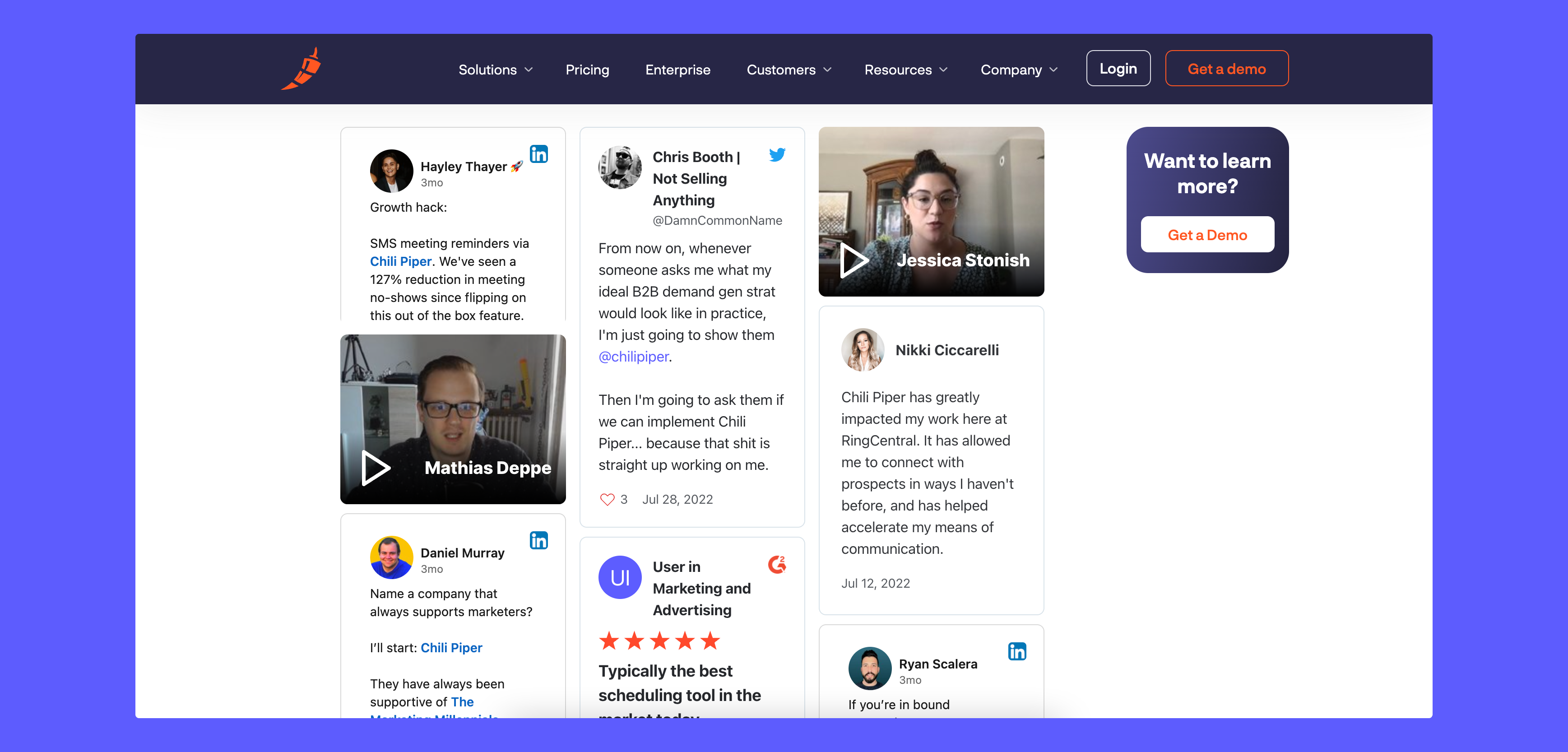Click the Get a demo button in navbar
Viewport: 1568px width, 752px height.
(x=1226, y=68)
